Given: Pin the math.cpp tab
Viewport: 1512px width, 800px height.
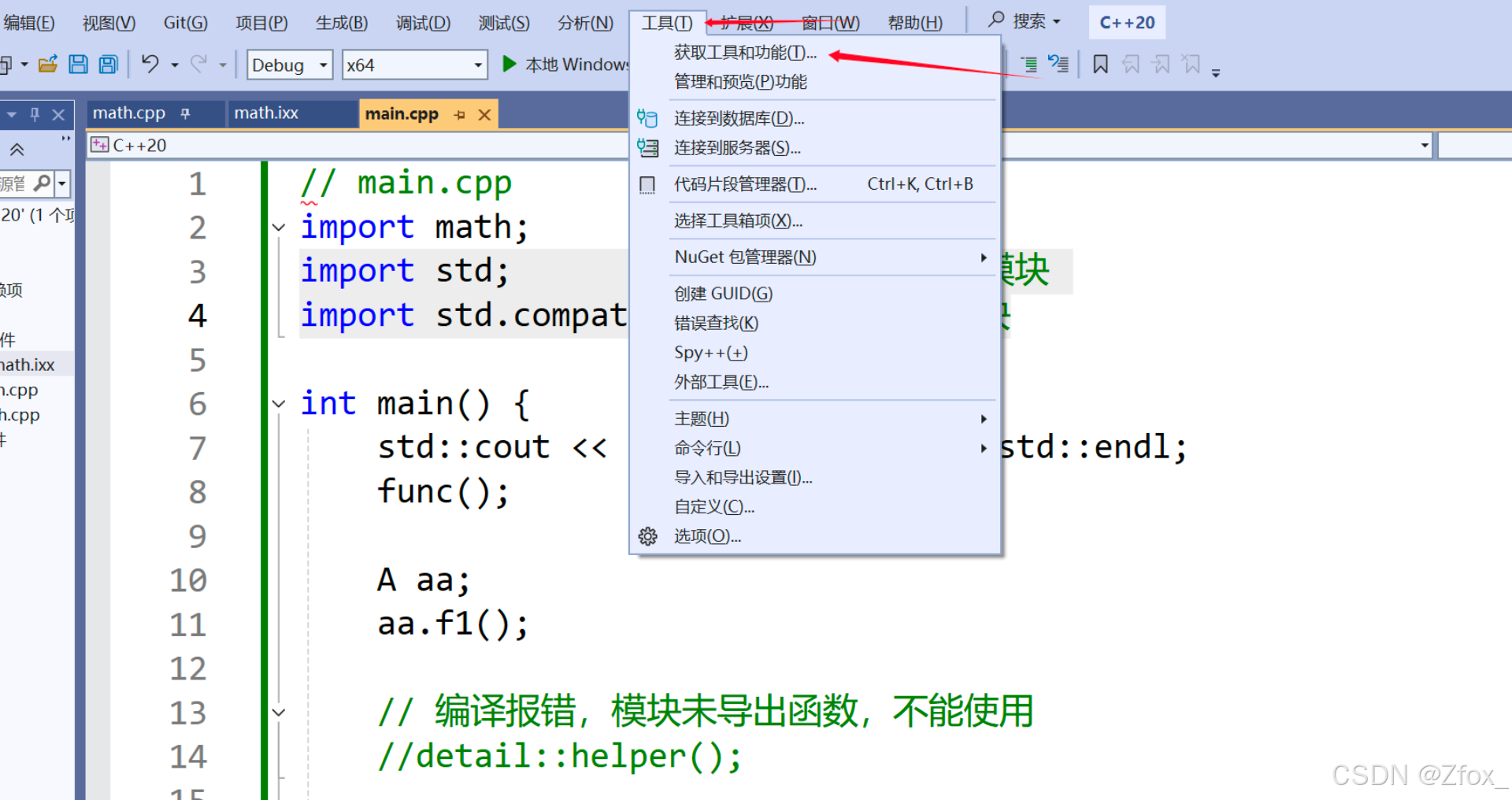Looking at the screenshot, I should point(185,113).
